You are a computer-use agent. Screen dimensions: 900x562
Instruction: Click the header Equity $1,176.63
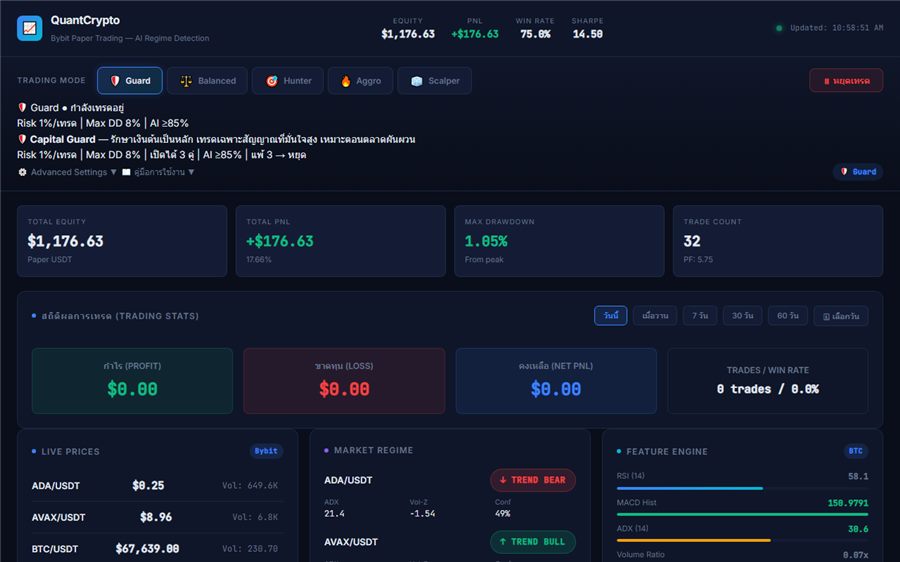[x=408, y=34]
